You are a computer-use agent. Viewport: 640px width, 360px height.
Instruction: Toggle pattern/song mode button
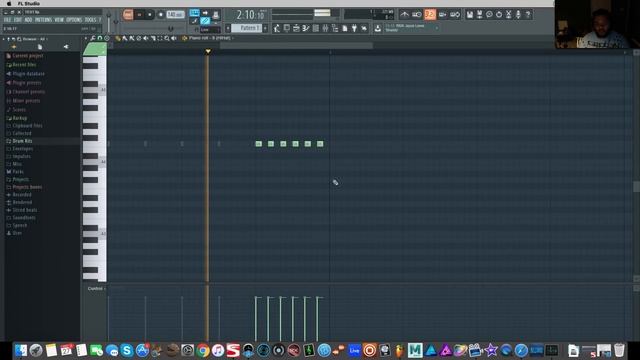[128, 15]
